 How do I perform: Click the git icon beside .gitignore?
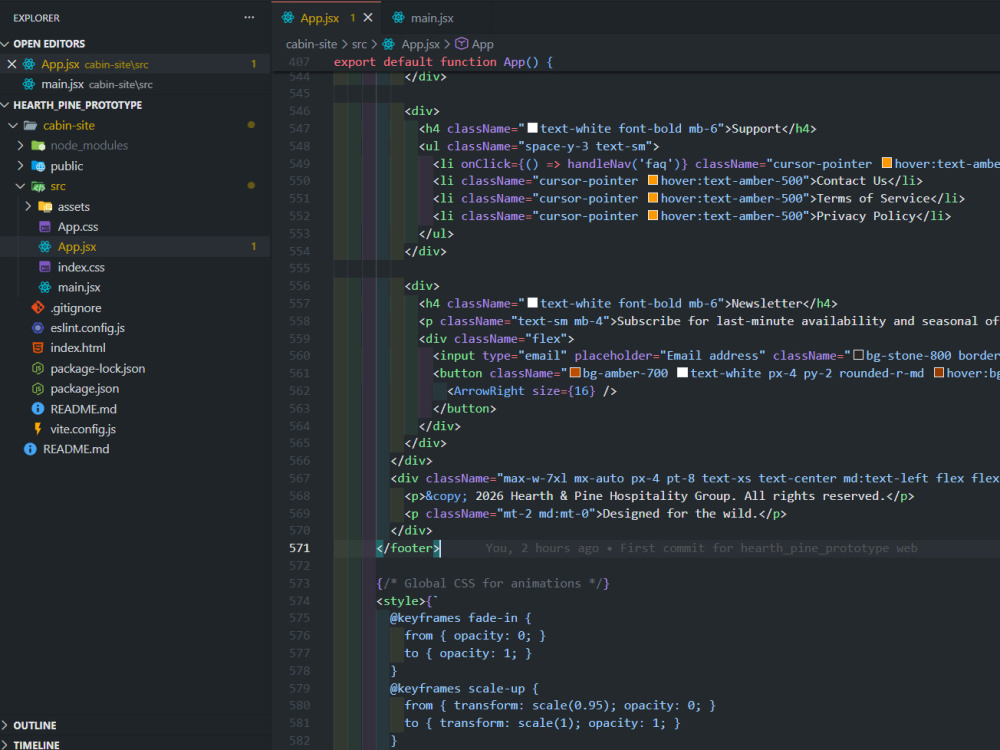tap(38, 307)
